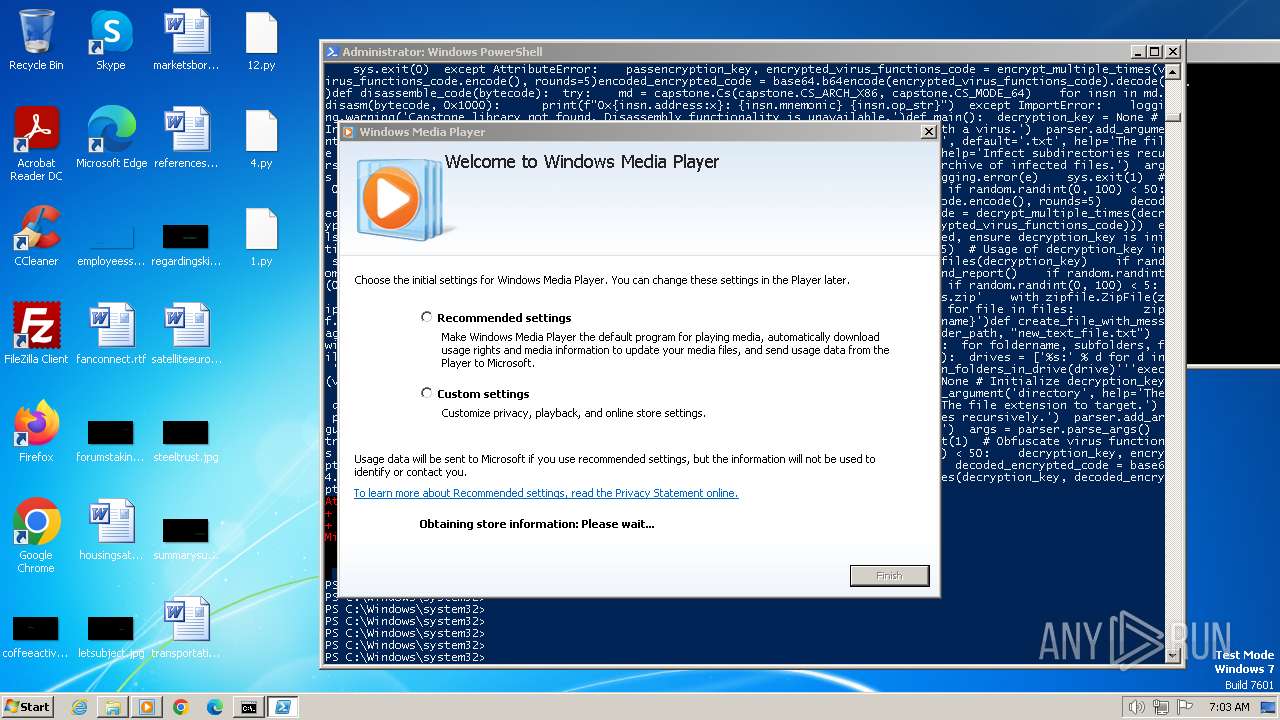
Task: Close the Windows Media Player welcome dialog
Action: [928, 131]
